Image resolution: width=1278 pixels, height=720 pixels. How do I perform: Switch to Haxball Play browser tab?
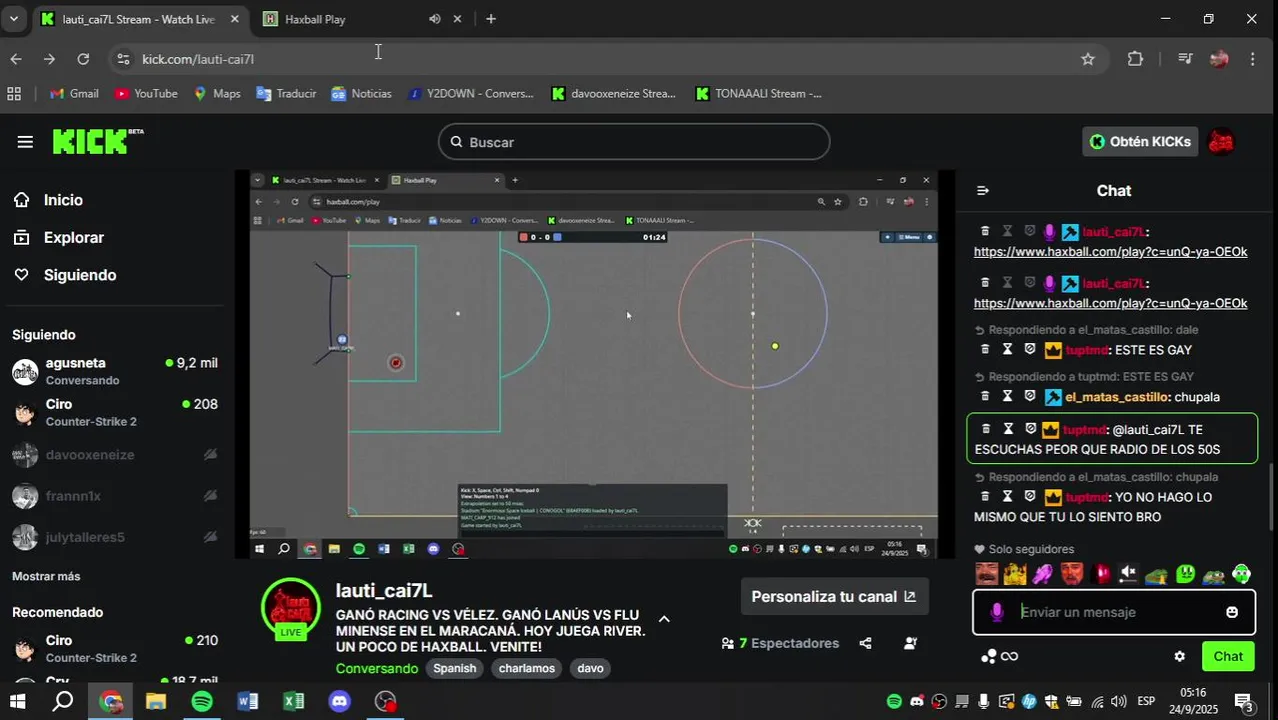340,19
